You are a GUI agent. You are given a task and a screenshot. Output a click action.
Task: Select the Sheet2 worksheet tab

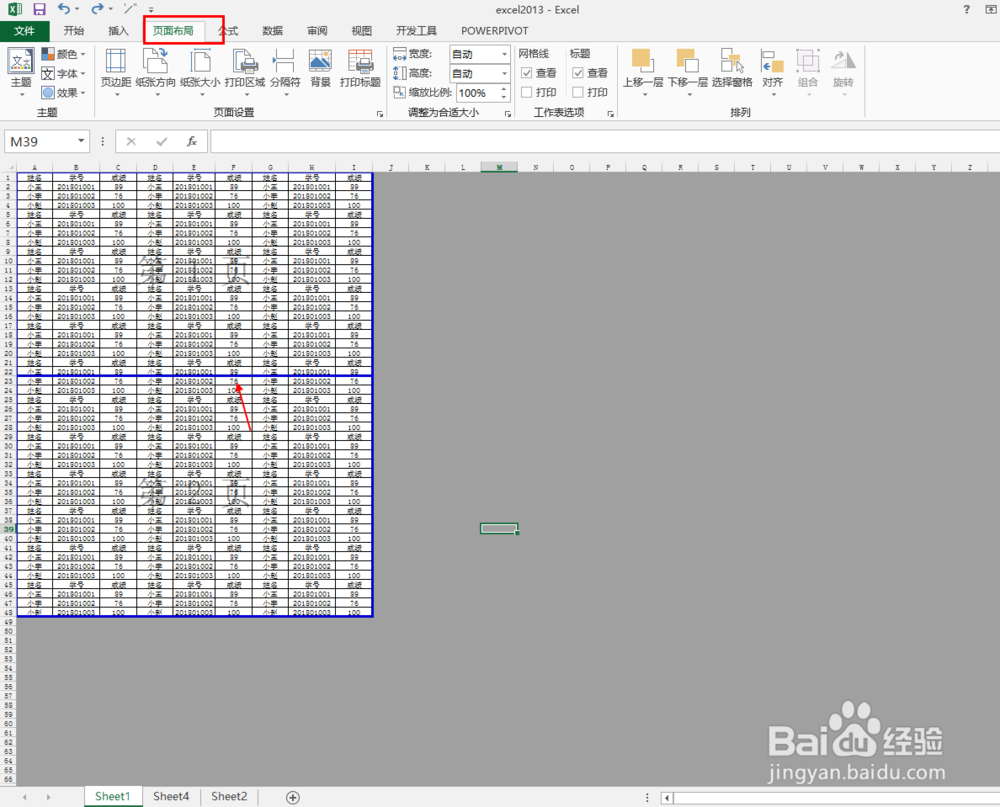tap(229, 796)
